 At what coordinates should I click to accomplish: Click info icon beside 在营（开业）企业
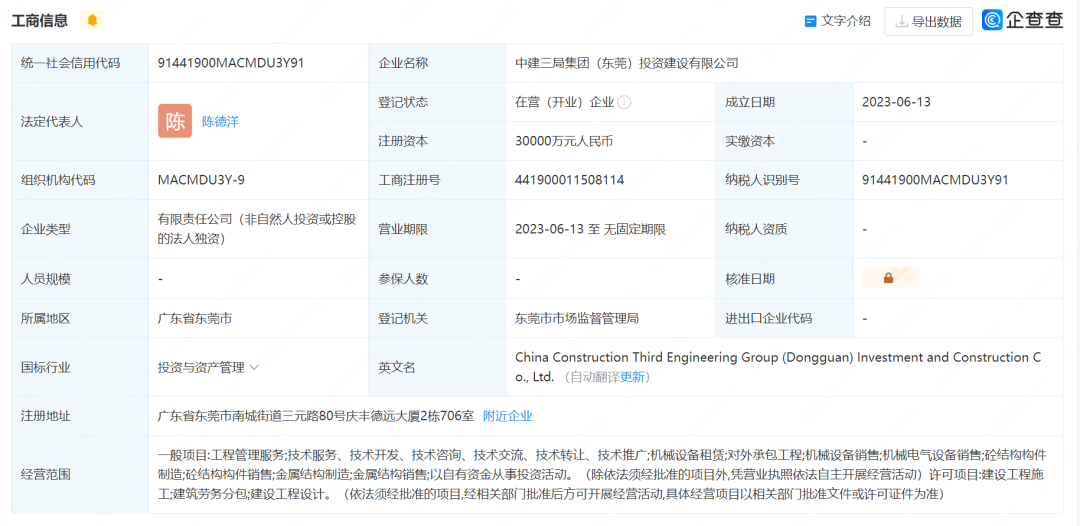pos(625,103)
